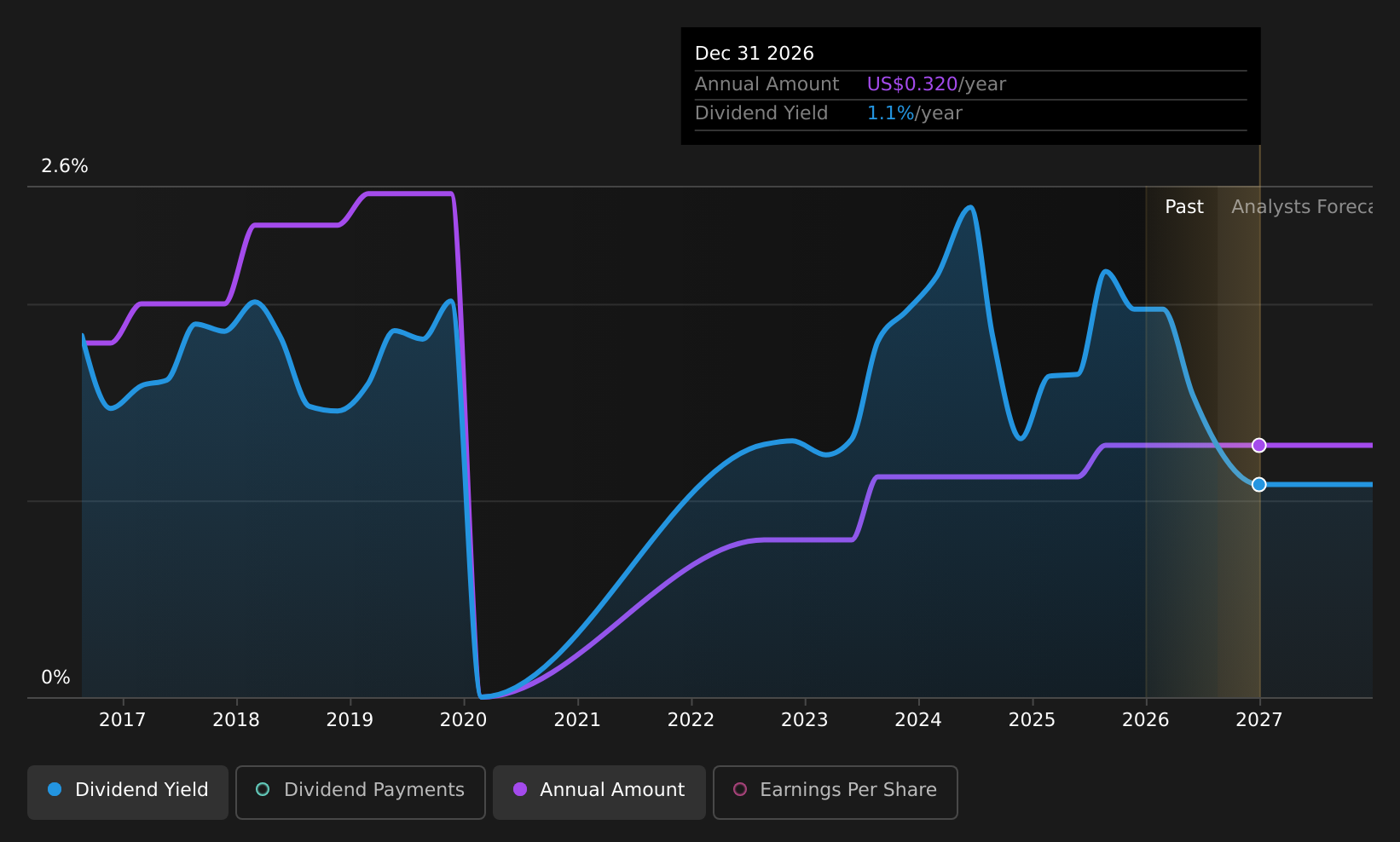Click the 1.1%/year tooltip value

tap(914, 113)
